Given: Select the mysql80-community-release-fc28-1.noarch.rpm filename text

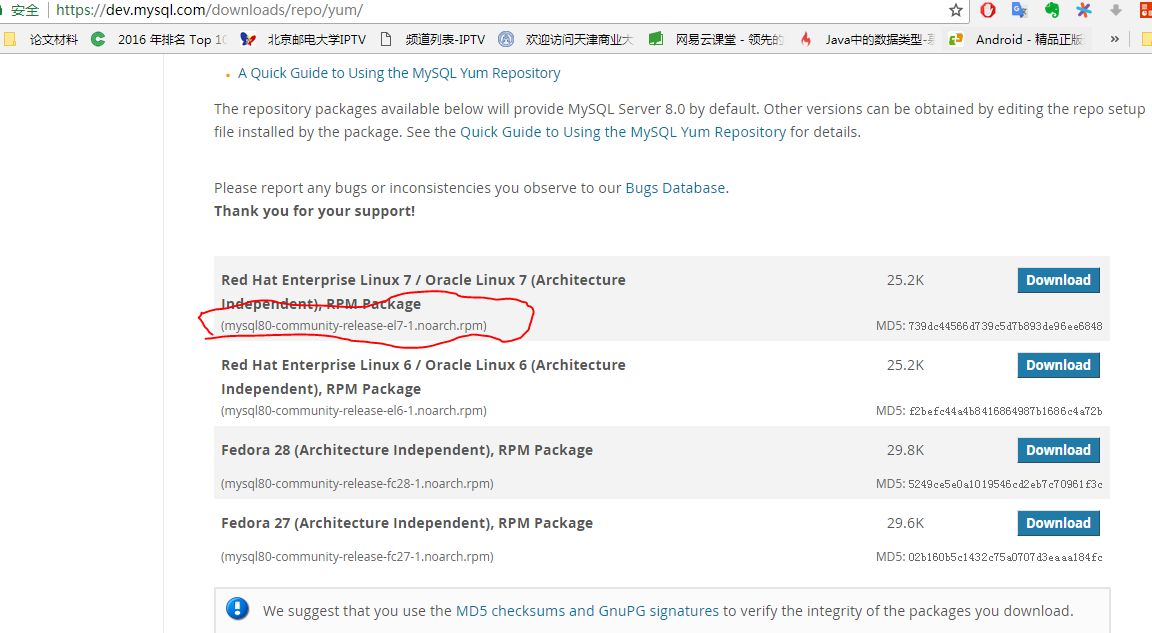Looking at the screenshot, I should [x=357, y=483].
